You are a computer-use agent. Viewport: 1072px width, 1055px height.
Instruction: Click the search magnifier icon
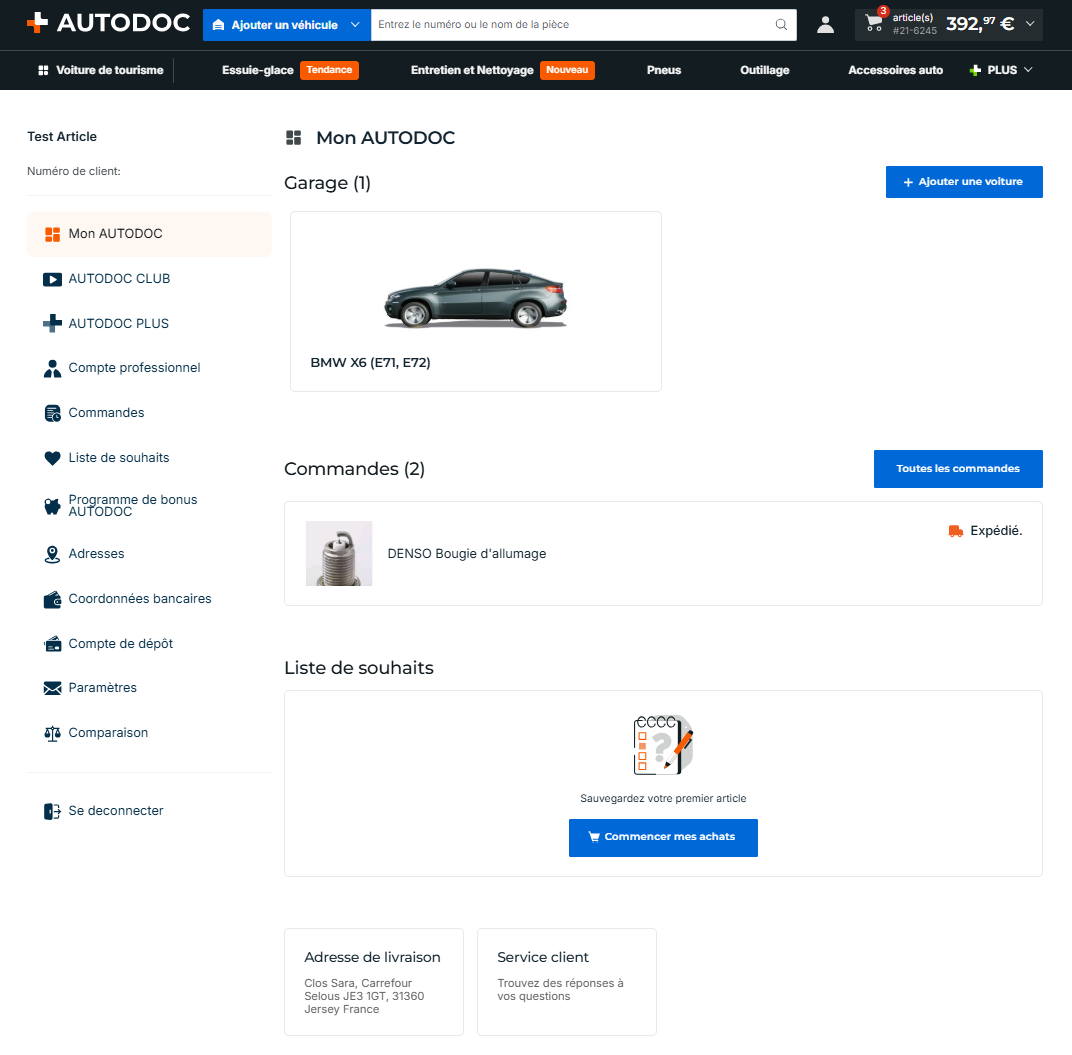tap(781, 25)
